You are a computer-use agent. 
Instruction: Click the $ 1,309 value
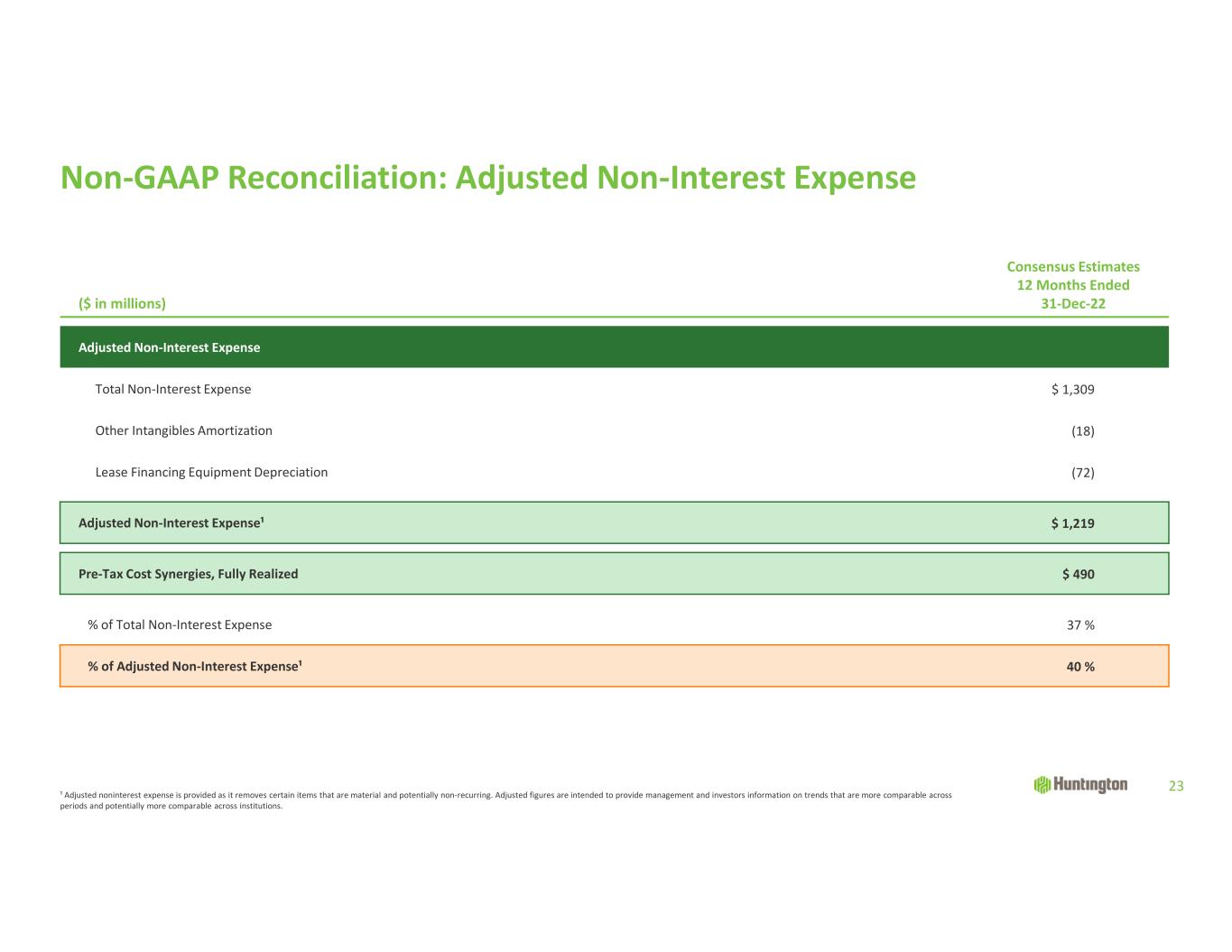pos(1072,390)
